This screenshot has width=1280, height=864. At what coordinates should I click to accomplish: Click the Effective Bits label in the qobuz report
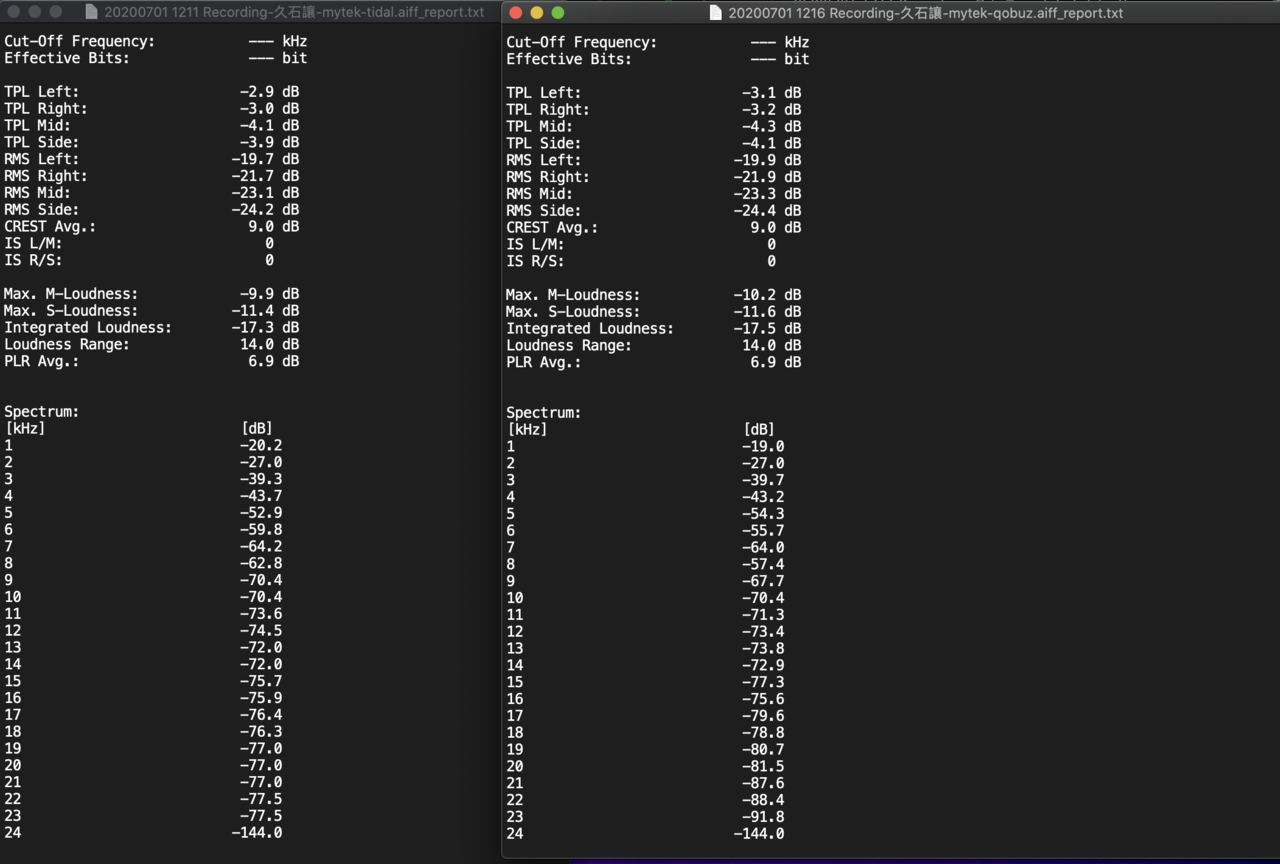pyautogui.click(x=569, y=59)
